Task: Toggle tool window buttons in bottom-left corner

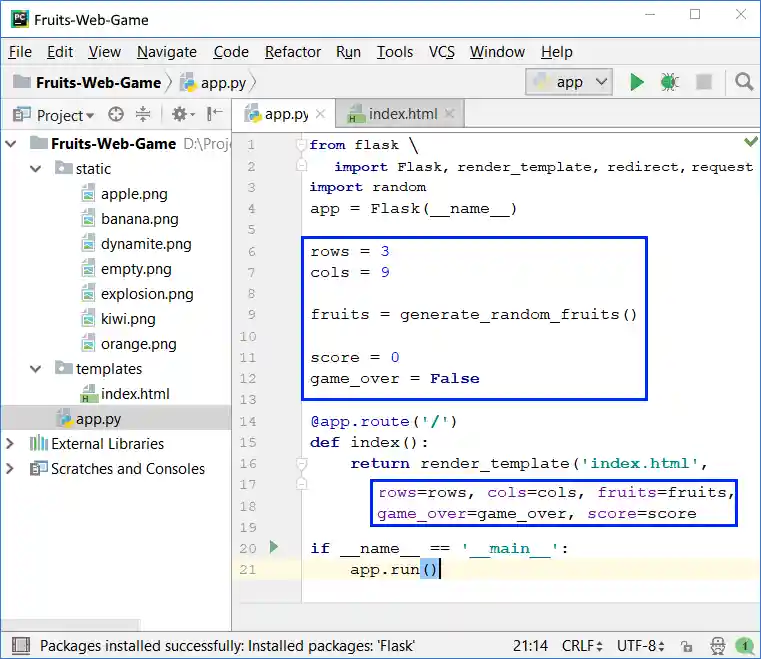Action: click(20, 646)
